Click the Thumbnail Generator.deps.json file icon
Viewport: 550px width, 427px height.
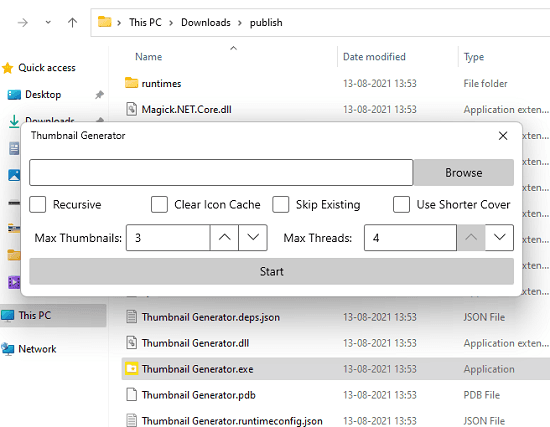click(132, 317)
